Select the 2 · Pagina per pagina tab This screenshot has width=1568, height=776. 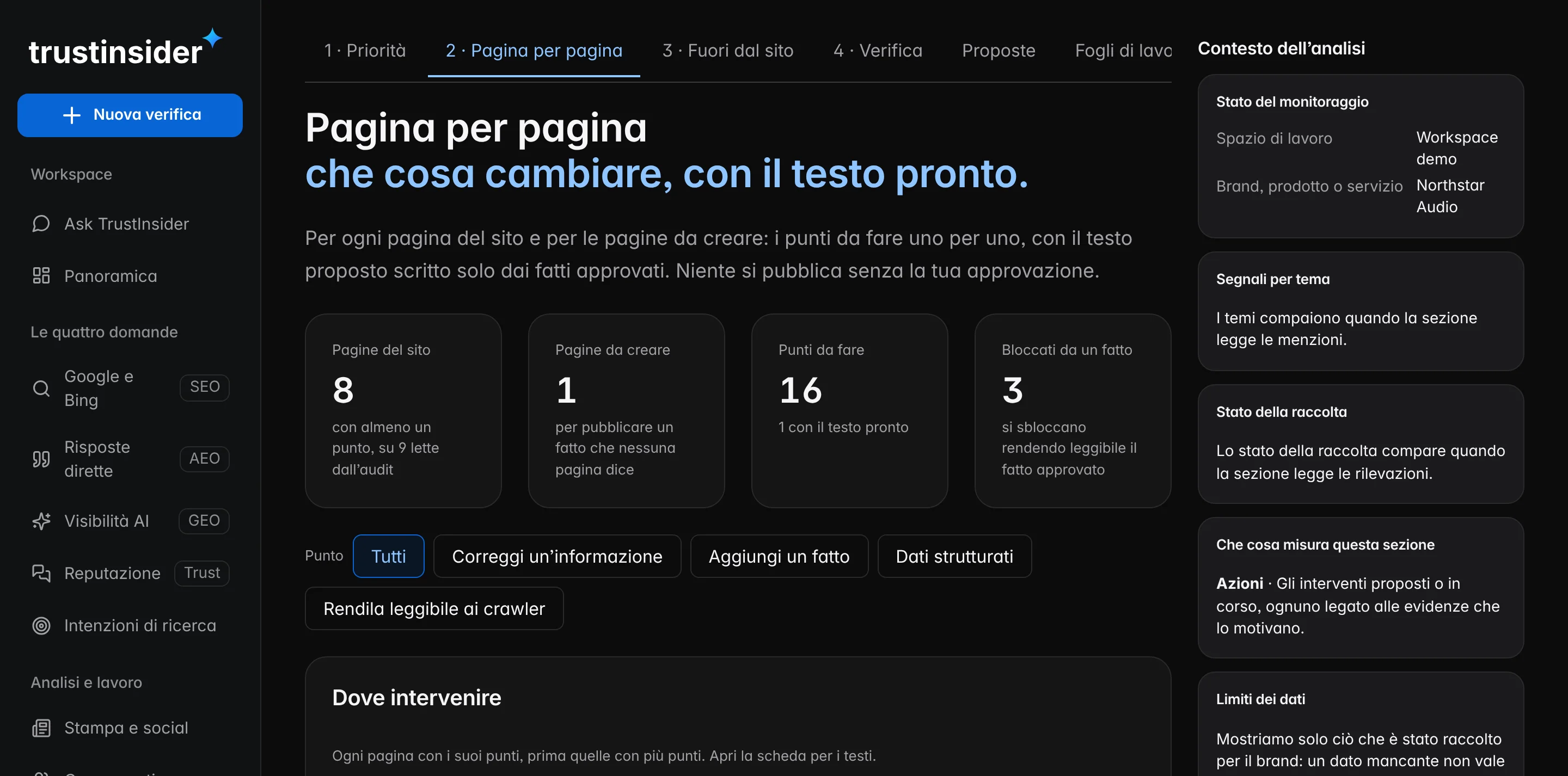(534, 51)
